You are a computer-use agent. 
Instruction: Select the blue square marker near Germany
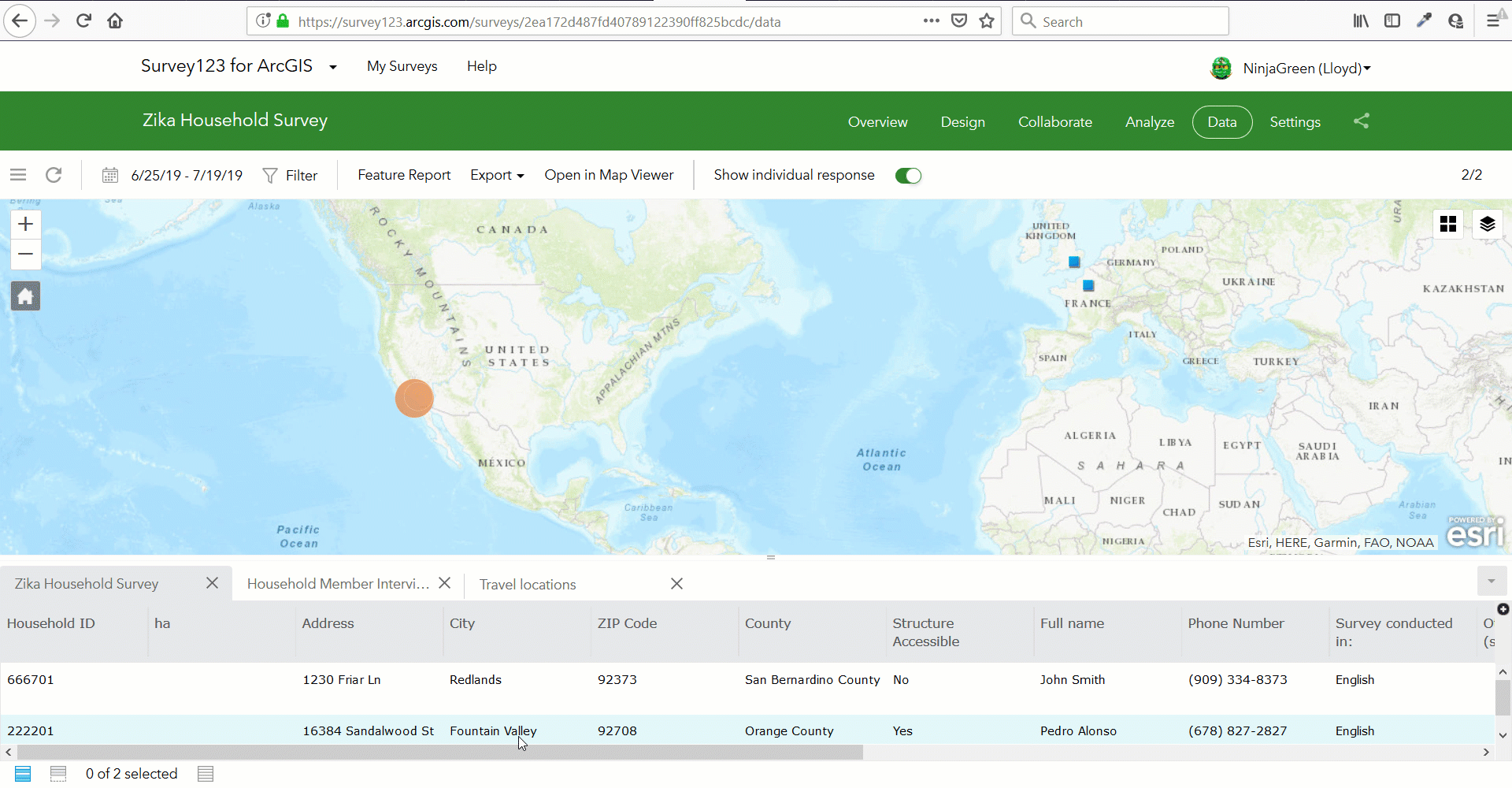point(1074,262)
